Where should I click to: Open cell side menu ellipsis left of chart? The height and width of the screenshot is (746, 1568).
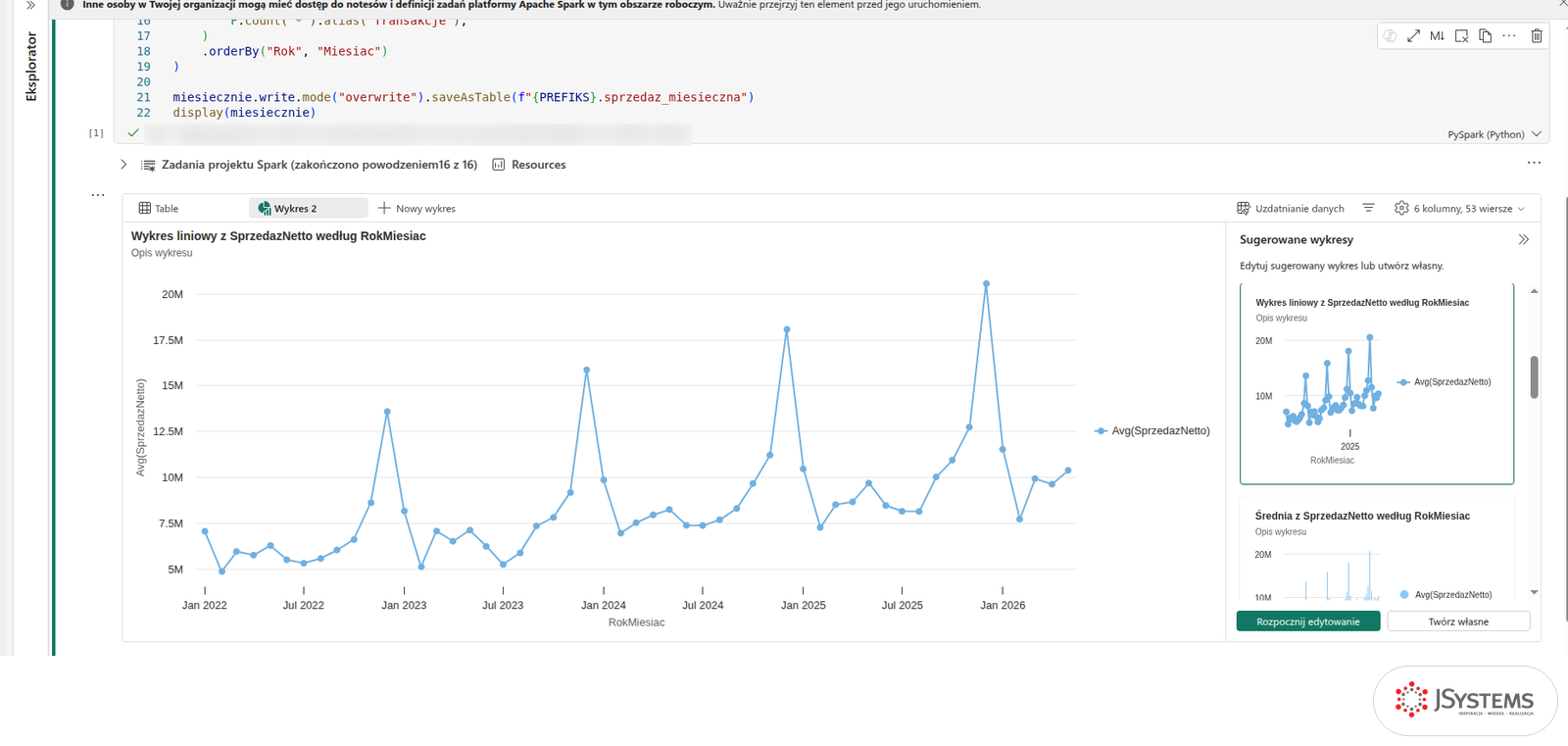click(x=98, y=195)
